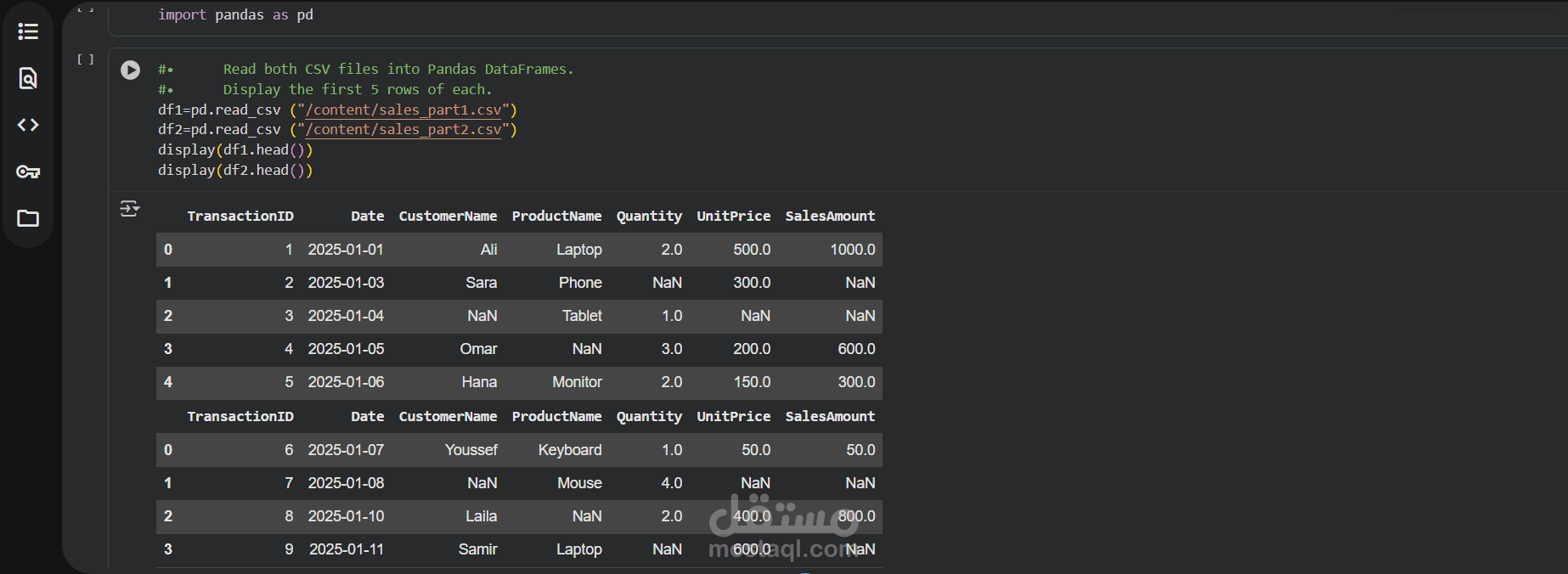Open the /content/sales_part1.csv path link

[x=403, y=110]
